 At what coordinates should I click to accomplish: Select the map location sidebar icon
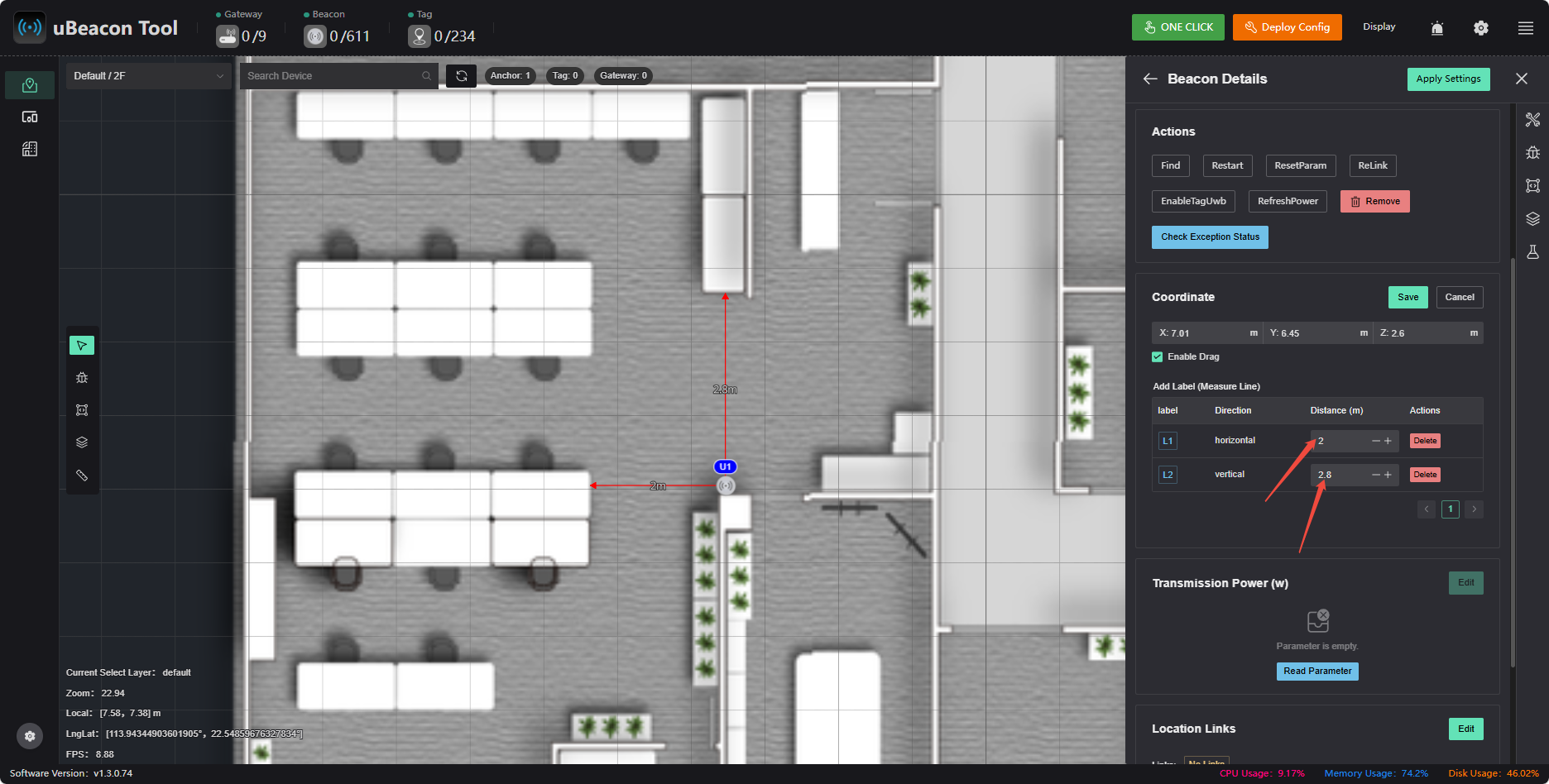pos(30,85)
